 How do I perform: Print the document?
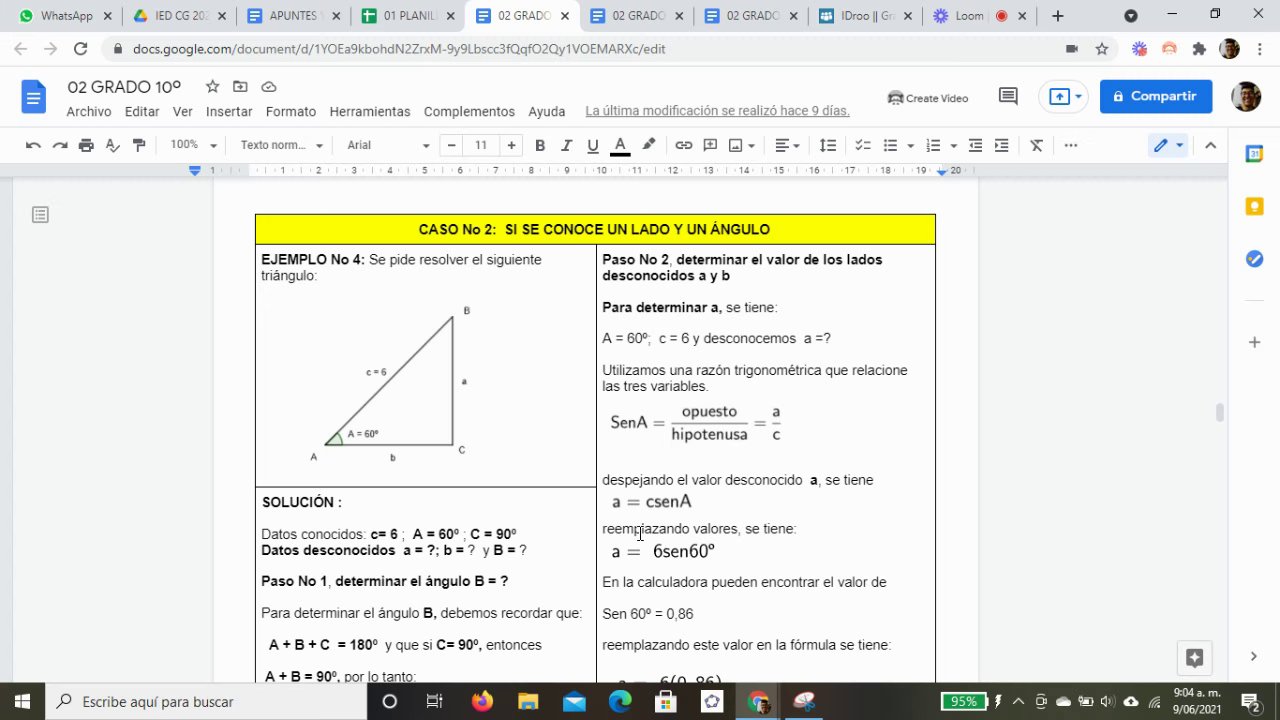tap(86, 145)
